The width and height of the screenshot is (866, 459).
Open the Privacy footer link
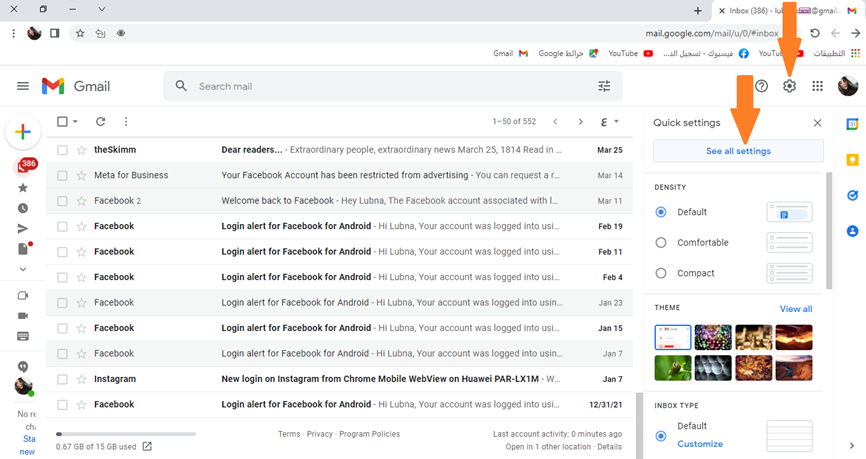pos(320,434)
